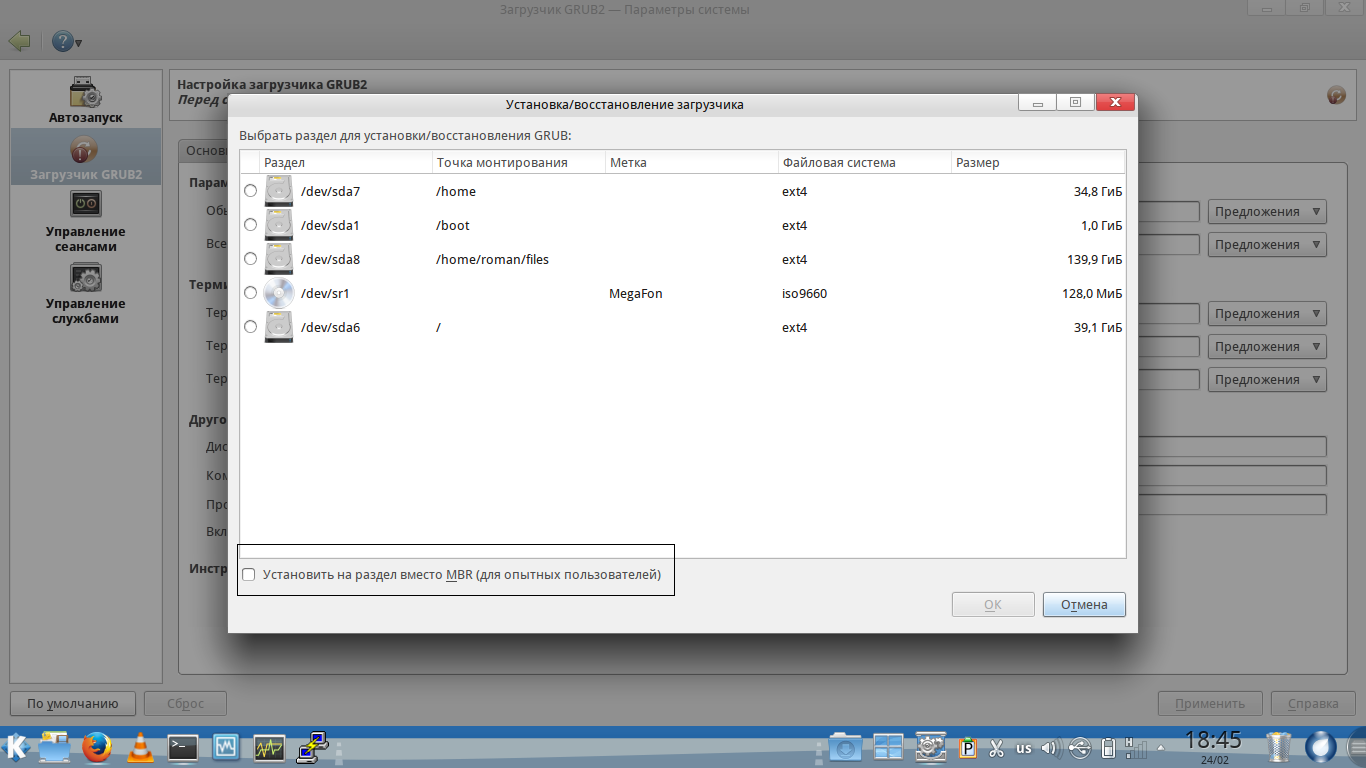
Task: Launch Firefox from the taskbar
Action: [x=97, y=746]
